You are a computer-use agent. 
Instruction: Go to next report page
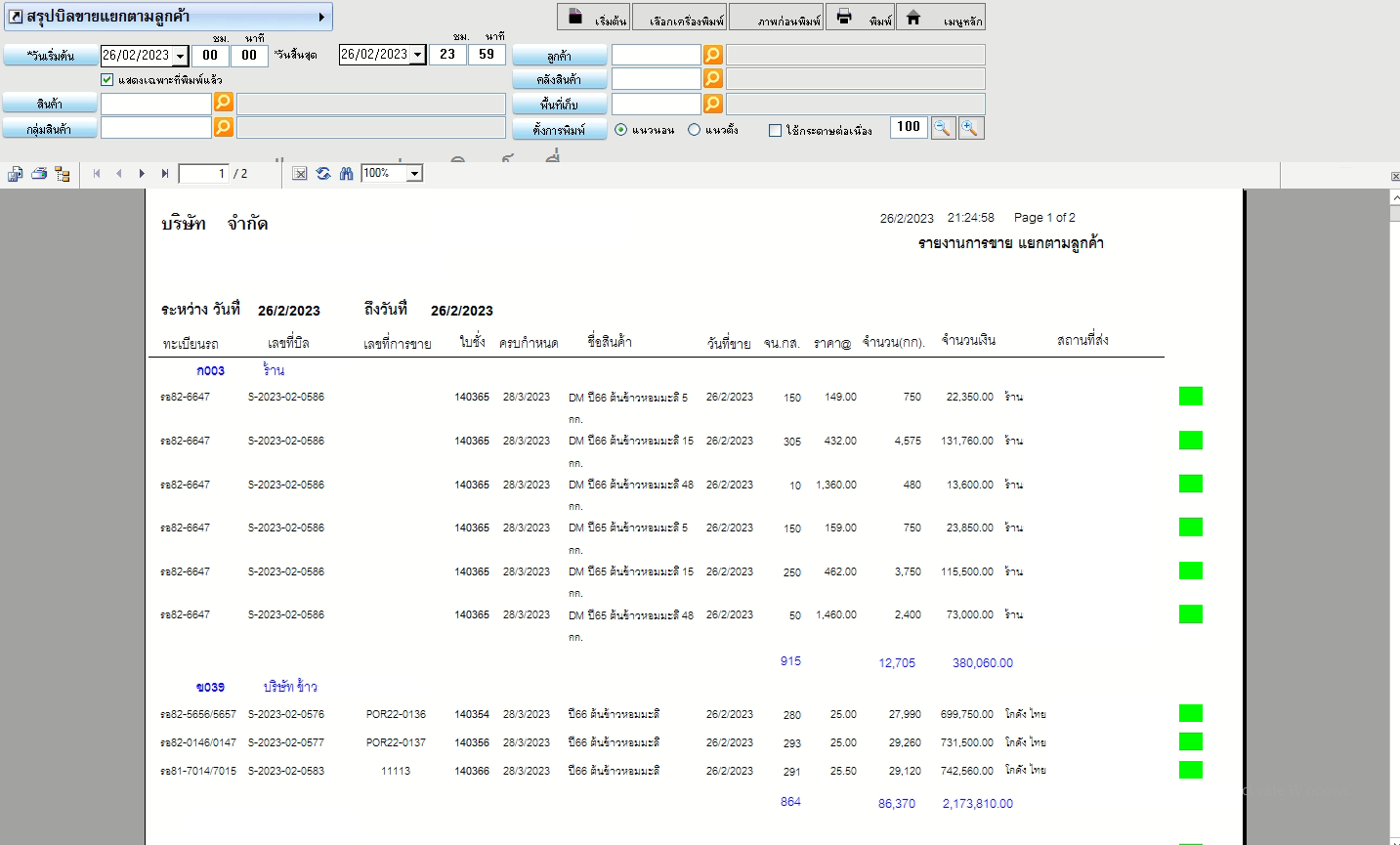[142, 174]
